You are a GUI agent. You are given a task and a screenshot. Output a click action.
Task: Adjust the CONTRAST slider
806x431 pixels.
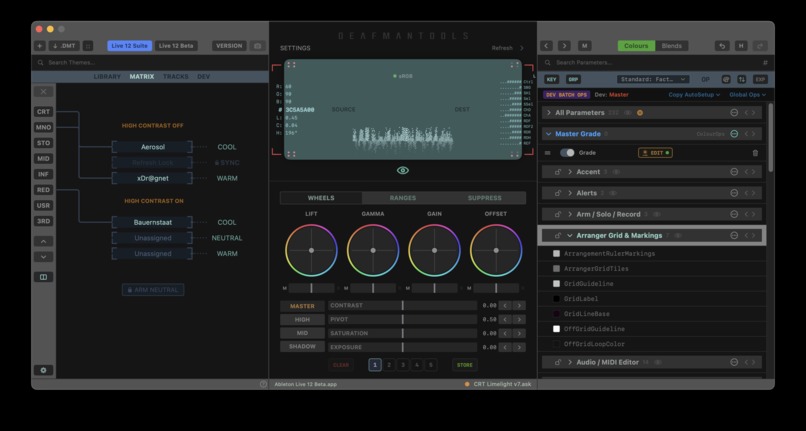(x=402, y=306)
